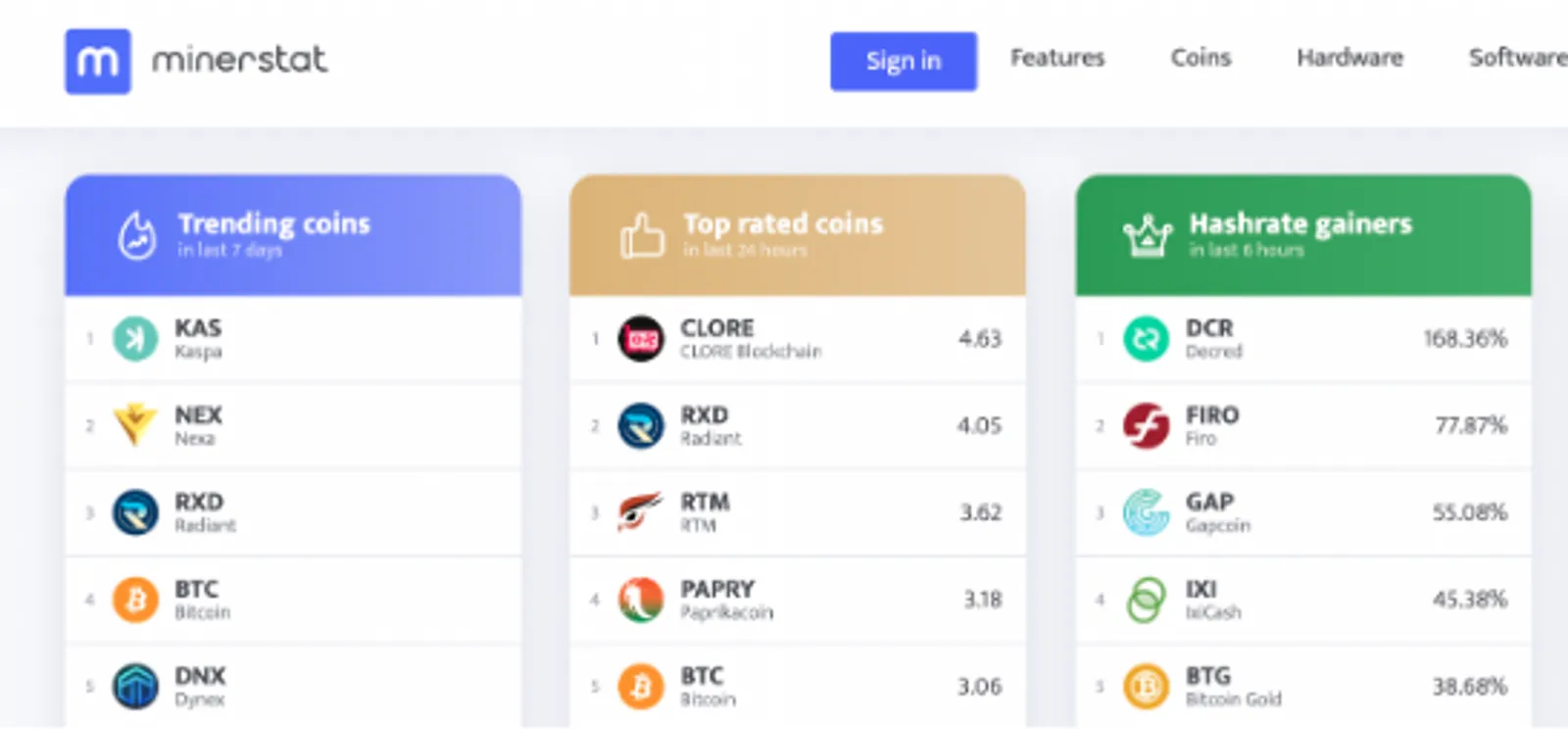The image size is (1568, 729).
Task: Select the Nexa NEX coin icon
Action: 135,425
